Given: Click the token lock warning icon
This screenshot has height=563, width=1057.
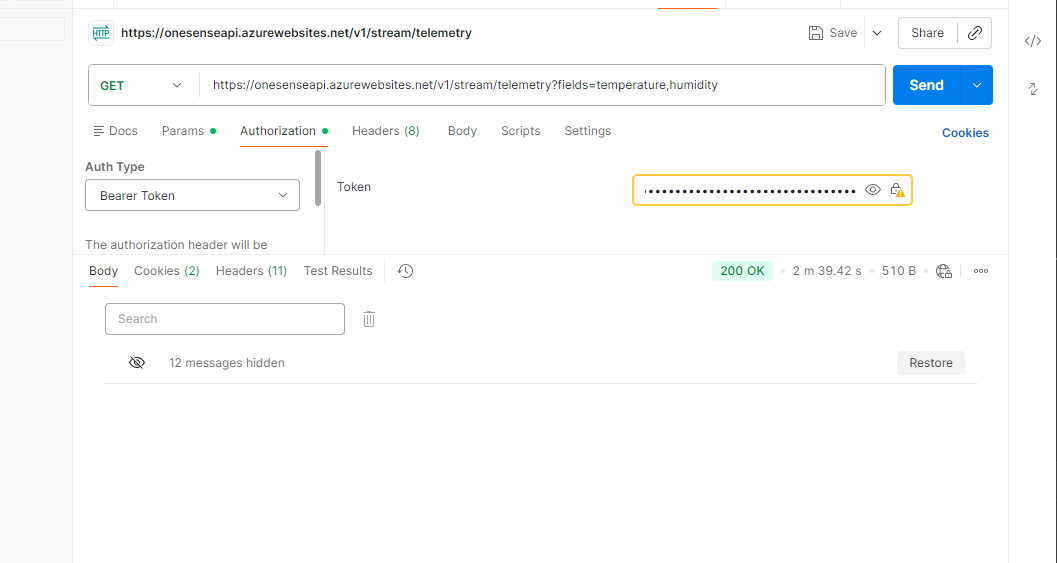Looking at the screenshot, I should tap(897, 190).
